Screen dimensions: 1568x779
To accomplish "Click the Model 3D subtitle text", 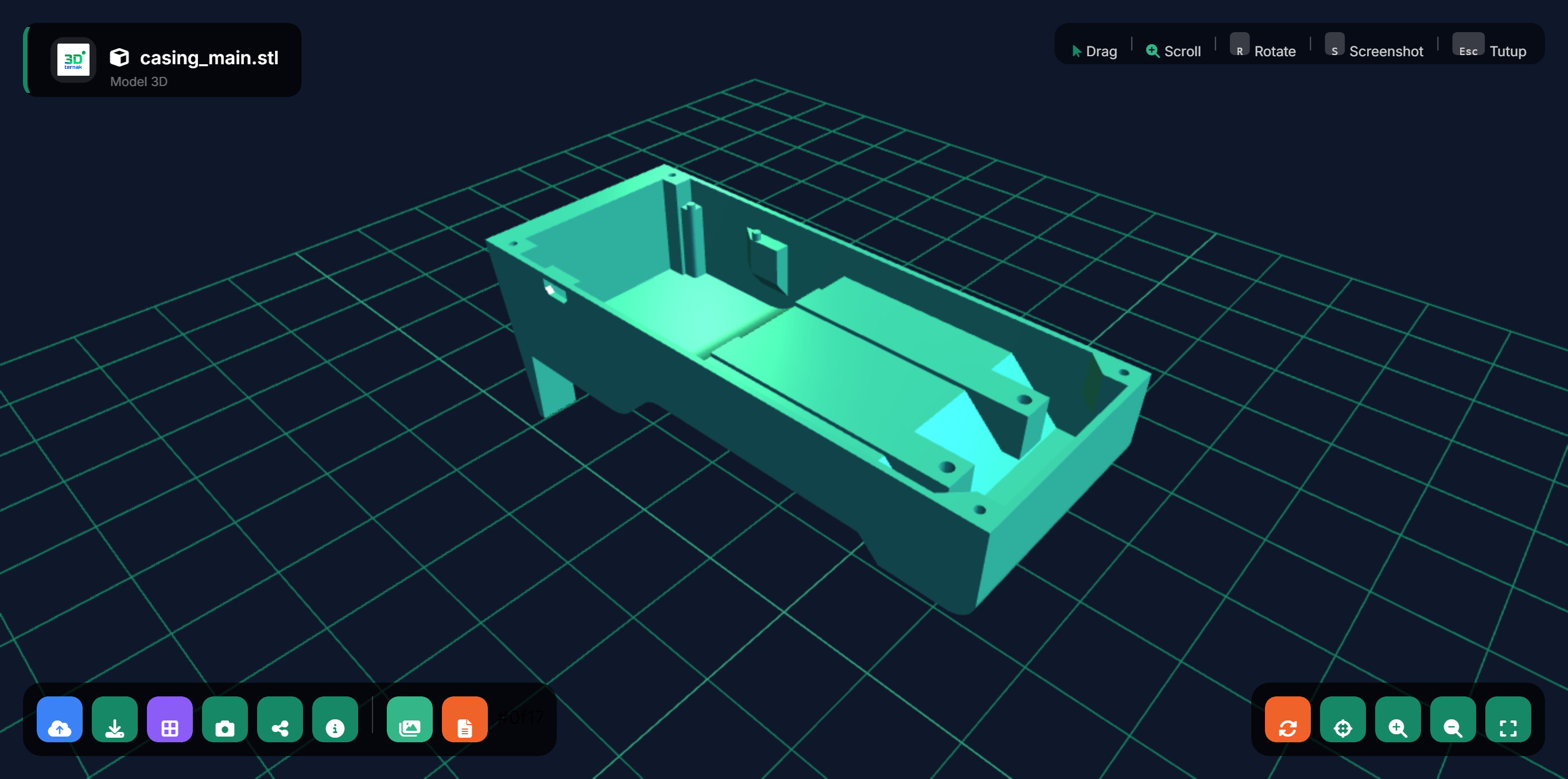I will click(139, 81).
